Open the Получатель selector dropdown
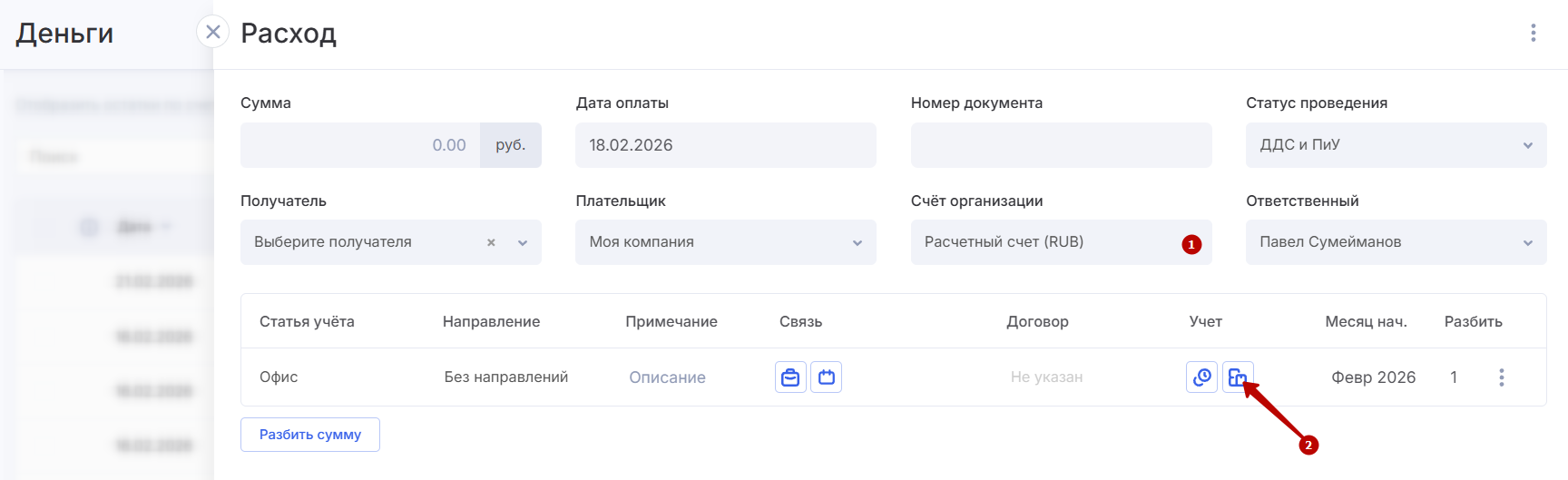 (523, 243)
